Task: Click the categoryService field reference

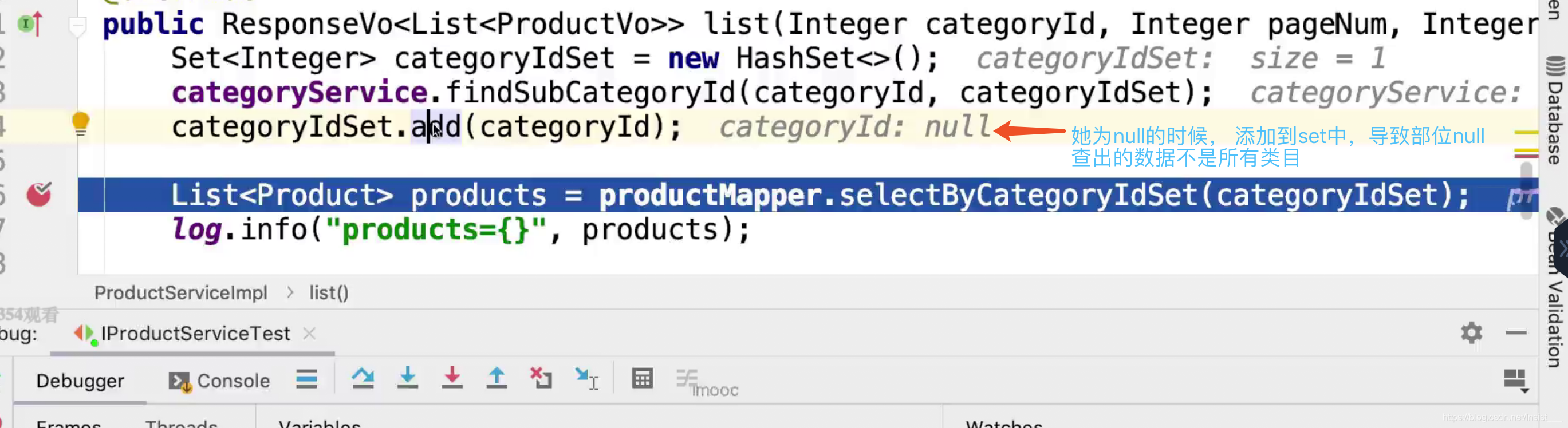Action: 300,93
